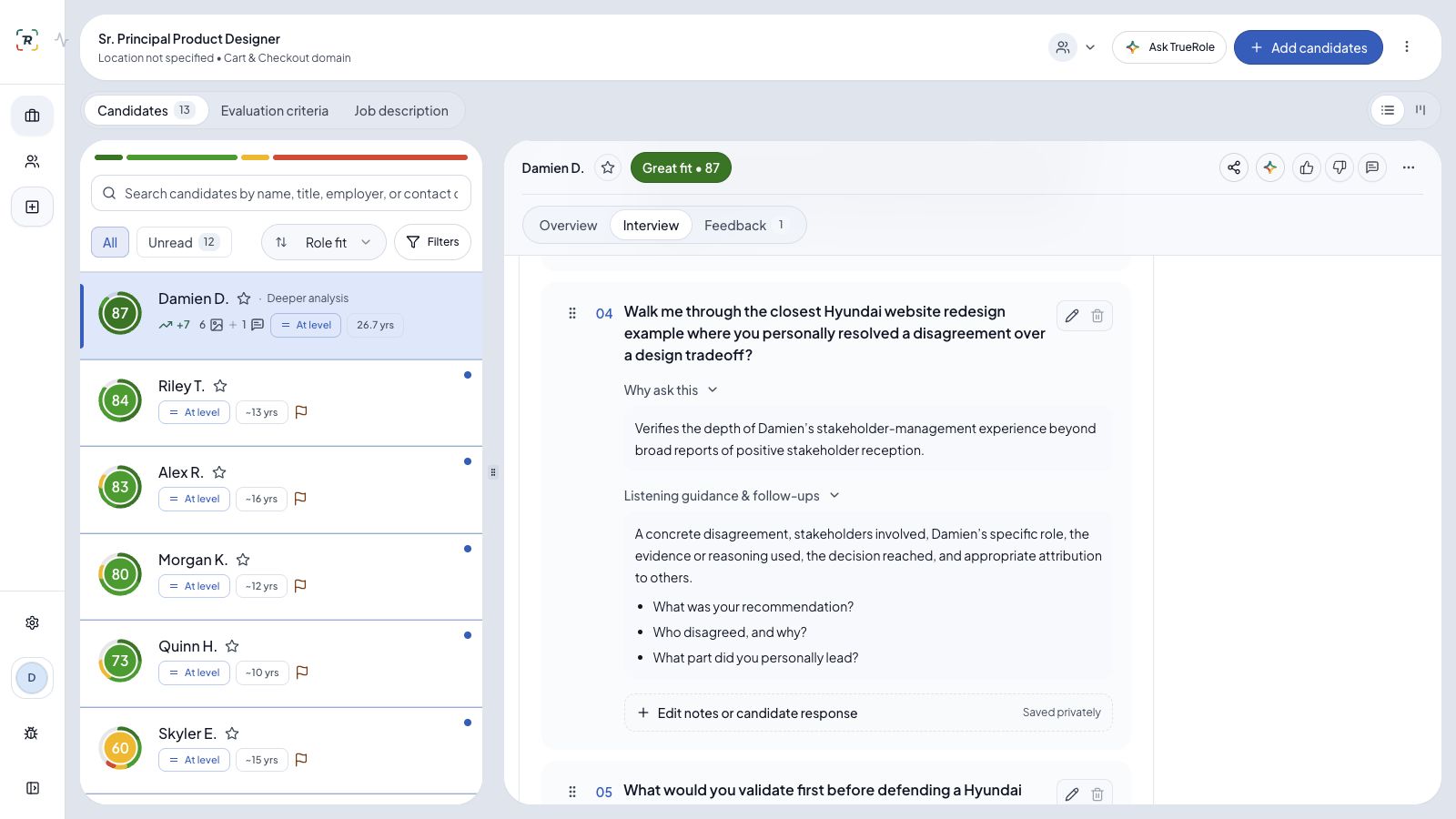This screenshot has height=819, width=1456.
Task: Click Morgan K. flag icon
Action: 300,586
